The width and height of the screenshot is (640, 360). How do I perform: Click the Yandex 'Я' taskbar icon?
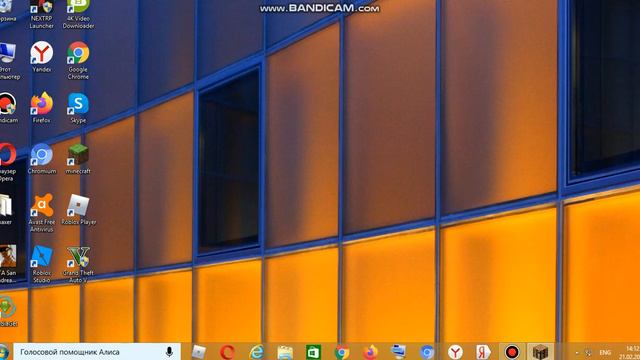pyautogui.click(x=483, y=352)
